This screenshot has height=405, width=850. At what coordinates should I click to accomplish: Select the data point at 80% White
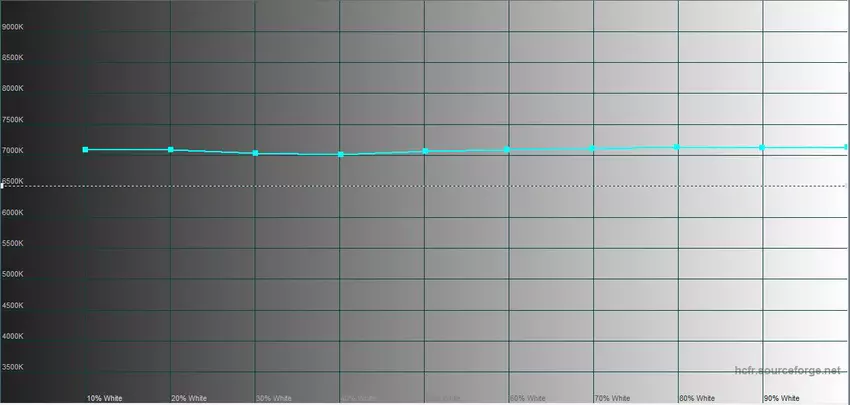tap(677, 147)
